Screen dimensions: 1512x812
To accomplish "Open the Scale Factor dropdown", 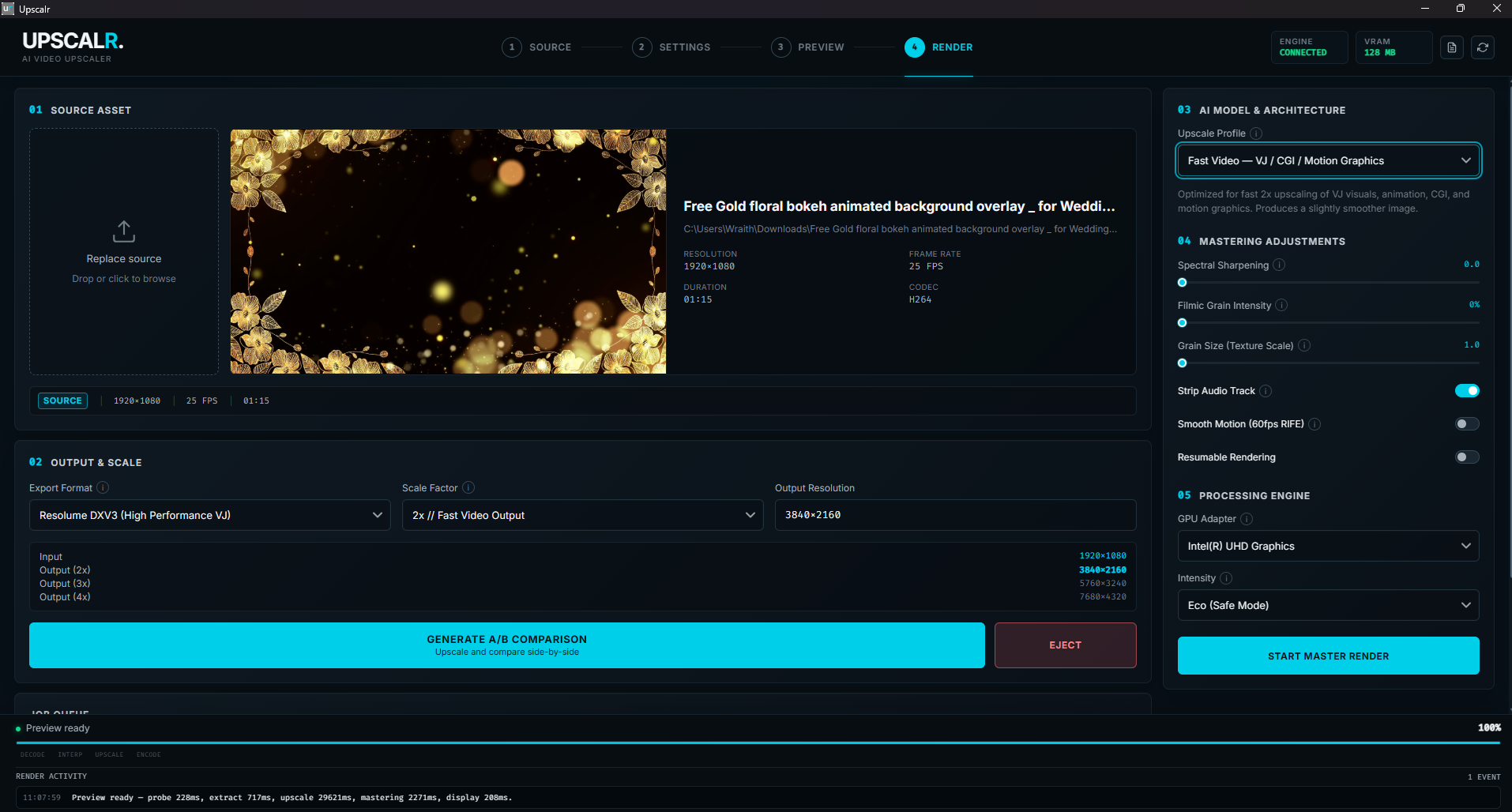I will 582,515.
